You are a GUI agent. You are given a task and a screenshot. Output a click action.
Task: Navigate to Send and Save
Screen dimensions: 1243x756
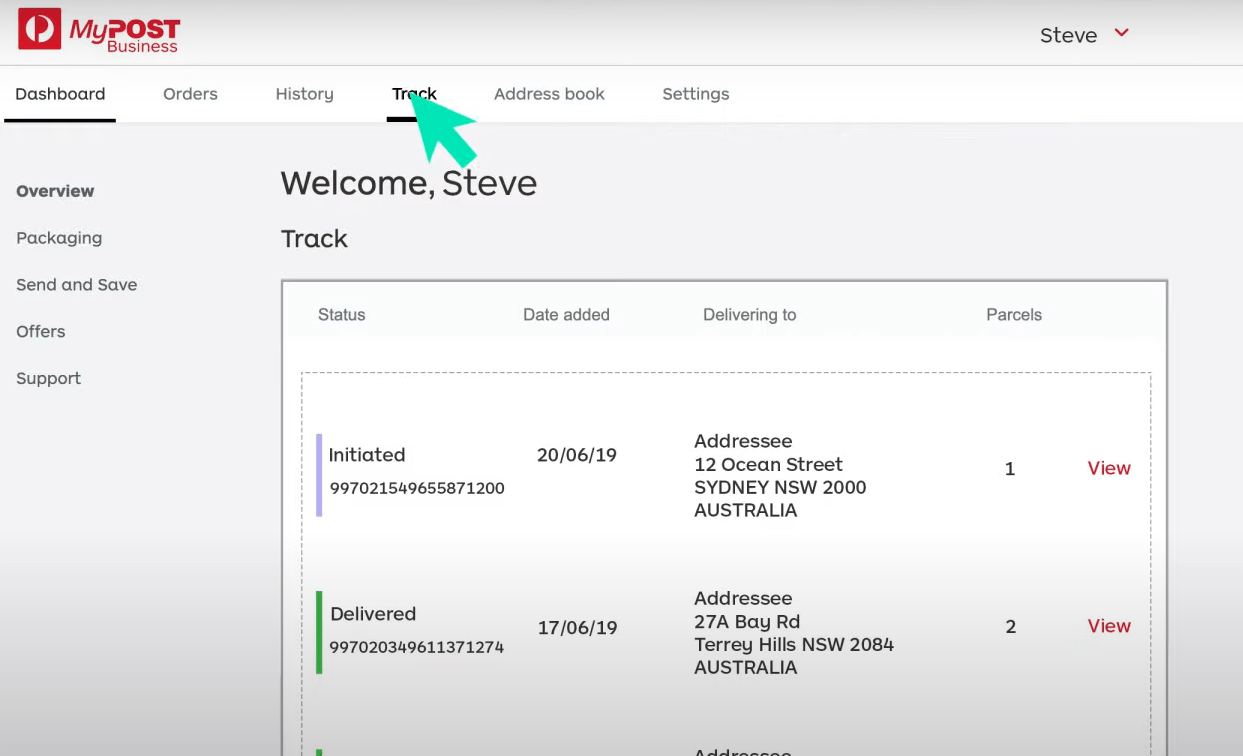[x=76, y=285]
